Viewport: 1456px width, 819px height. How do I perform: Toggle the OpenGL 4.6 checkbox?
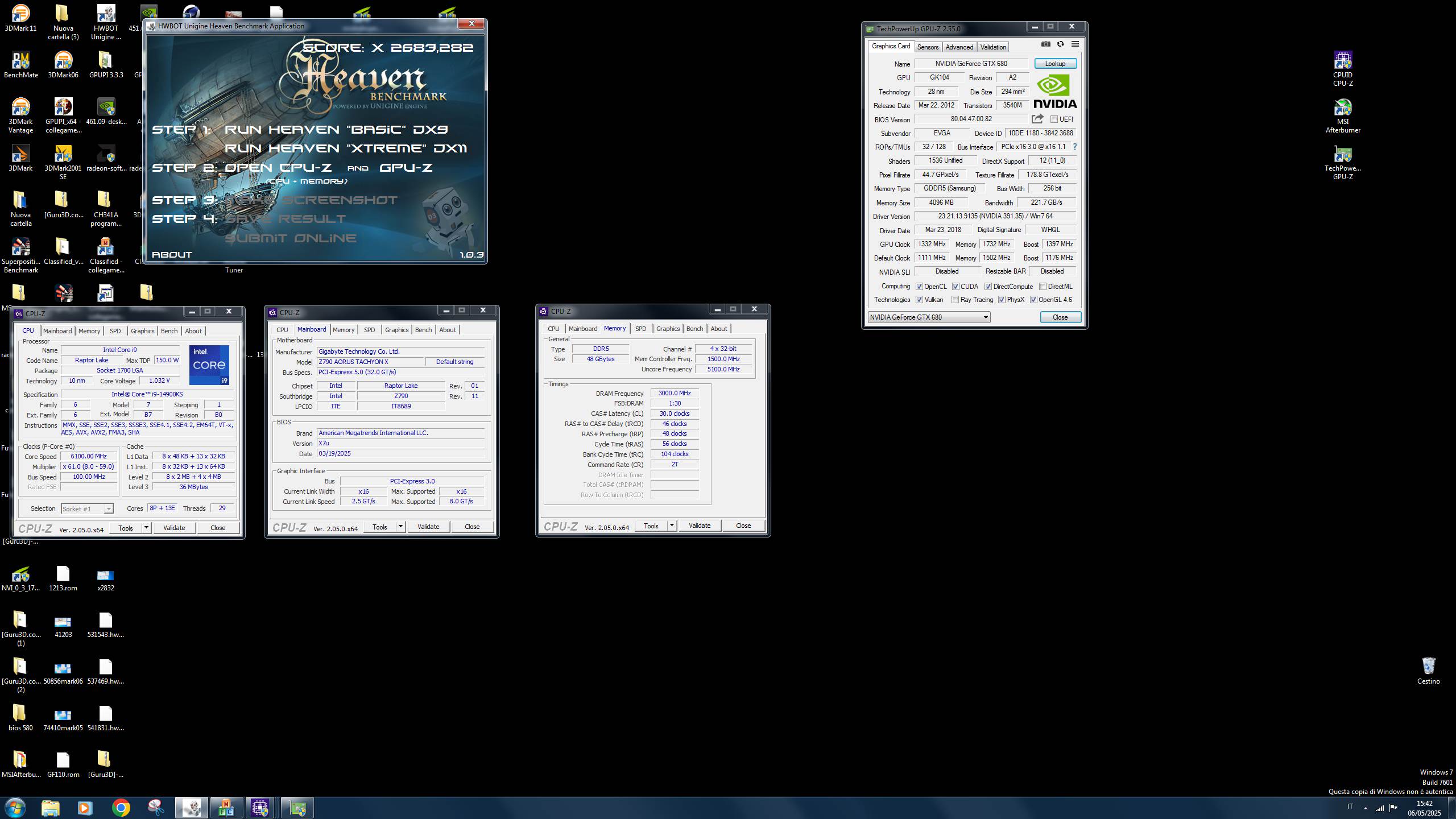(x=1033, y=300)
